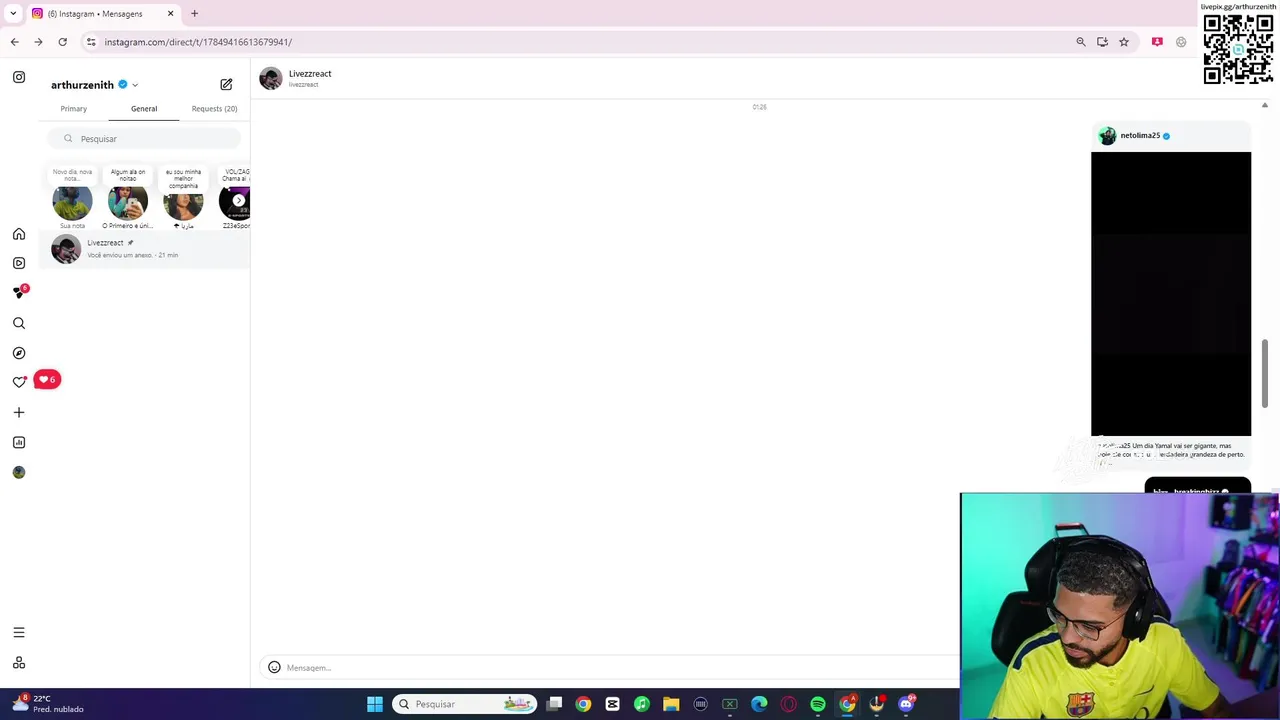Open the 'eu sou minha melhor companhia' note avatar

click(183, 202)
